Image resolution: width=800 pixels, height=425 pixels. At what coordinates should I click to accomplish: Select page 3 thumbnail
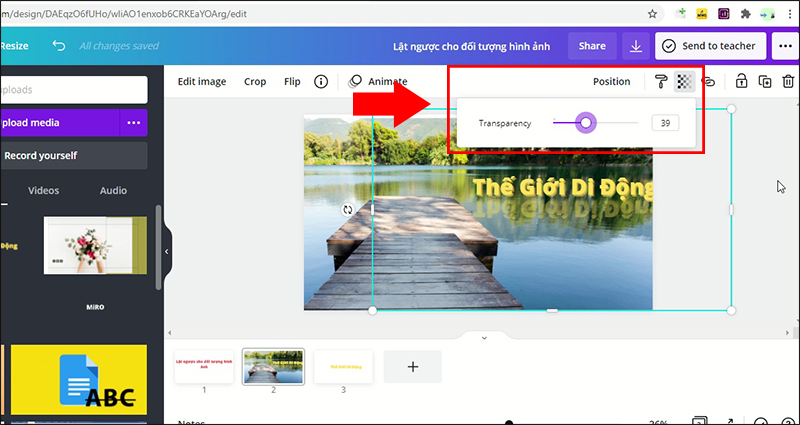click(x=343, y=366)
